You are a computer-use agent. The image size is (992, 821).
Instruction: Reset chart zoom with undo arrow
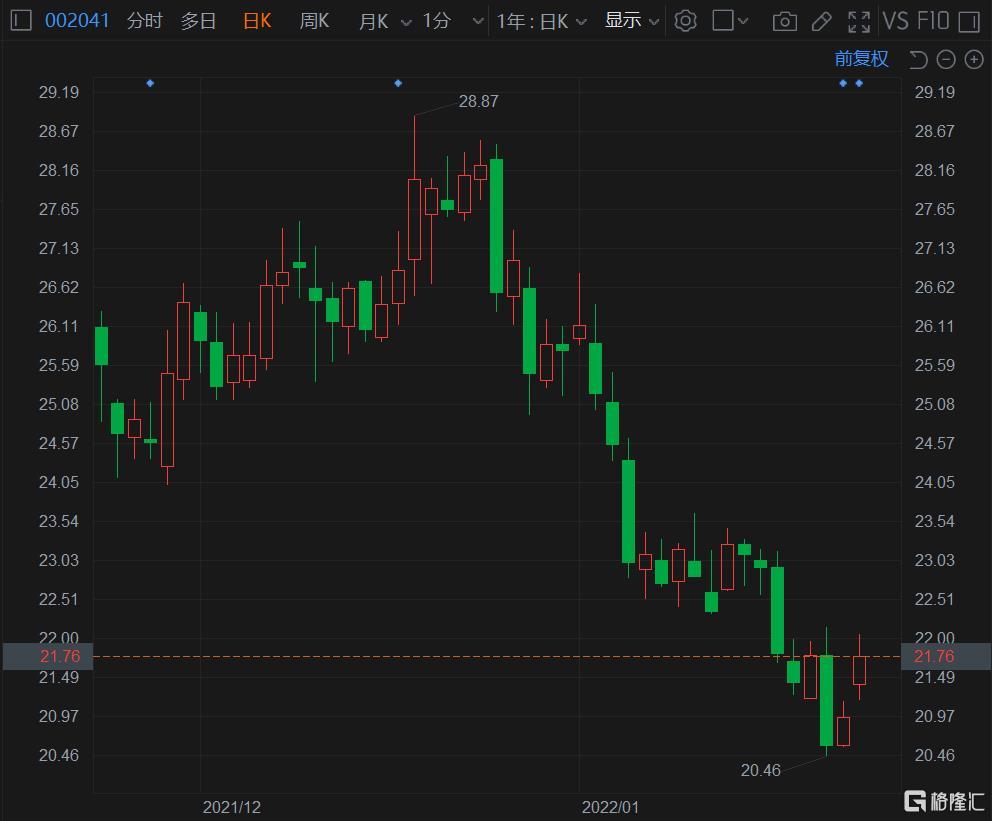[x=918, y=60]
